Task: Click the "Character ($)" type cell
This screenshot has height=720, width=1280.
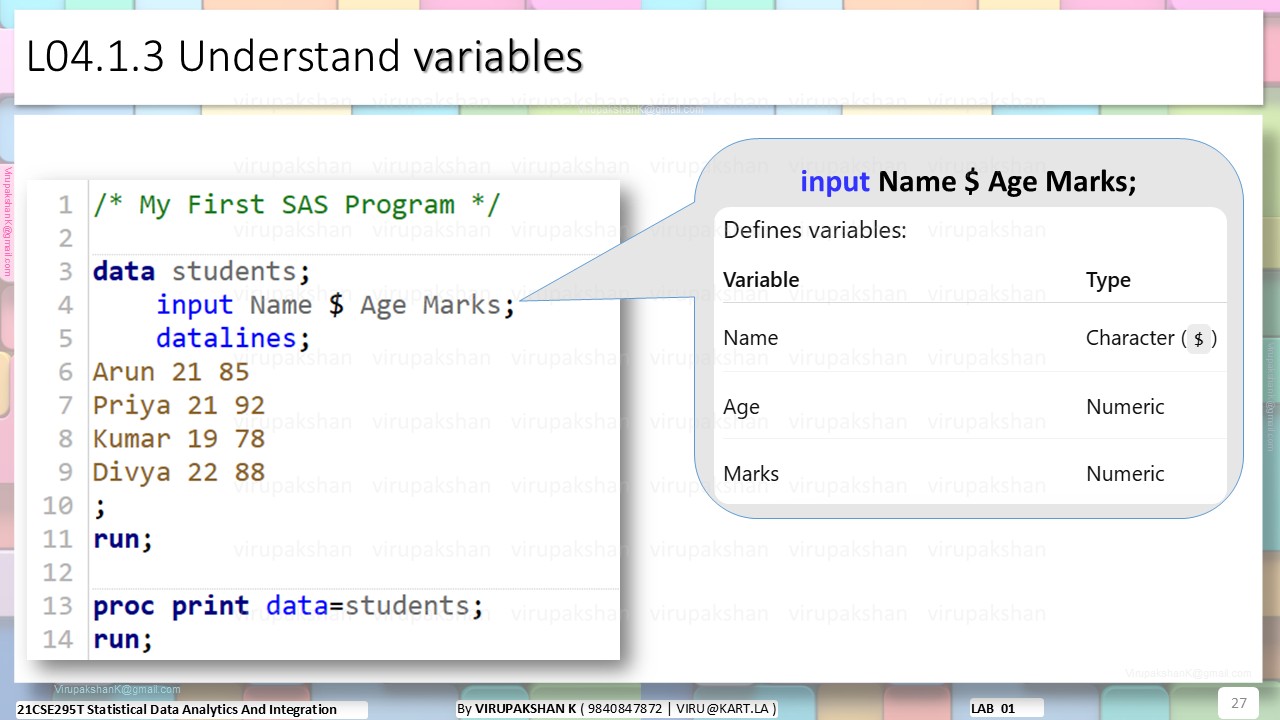Action: (1152, 338)
